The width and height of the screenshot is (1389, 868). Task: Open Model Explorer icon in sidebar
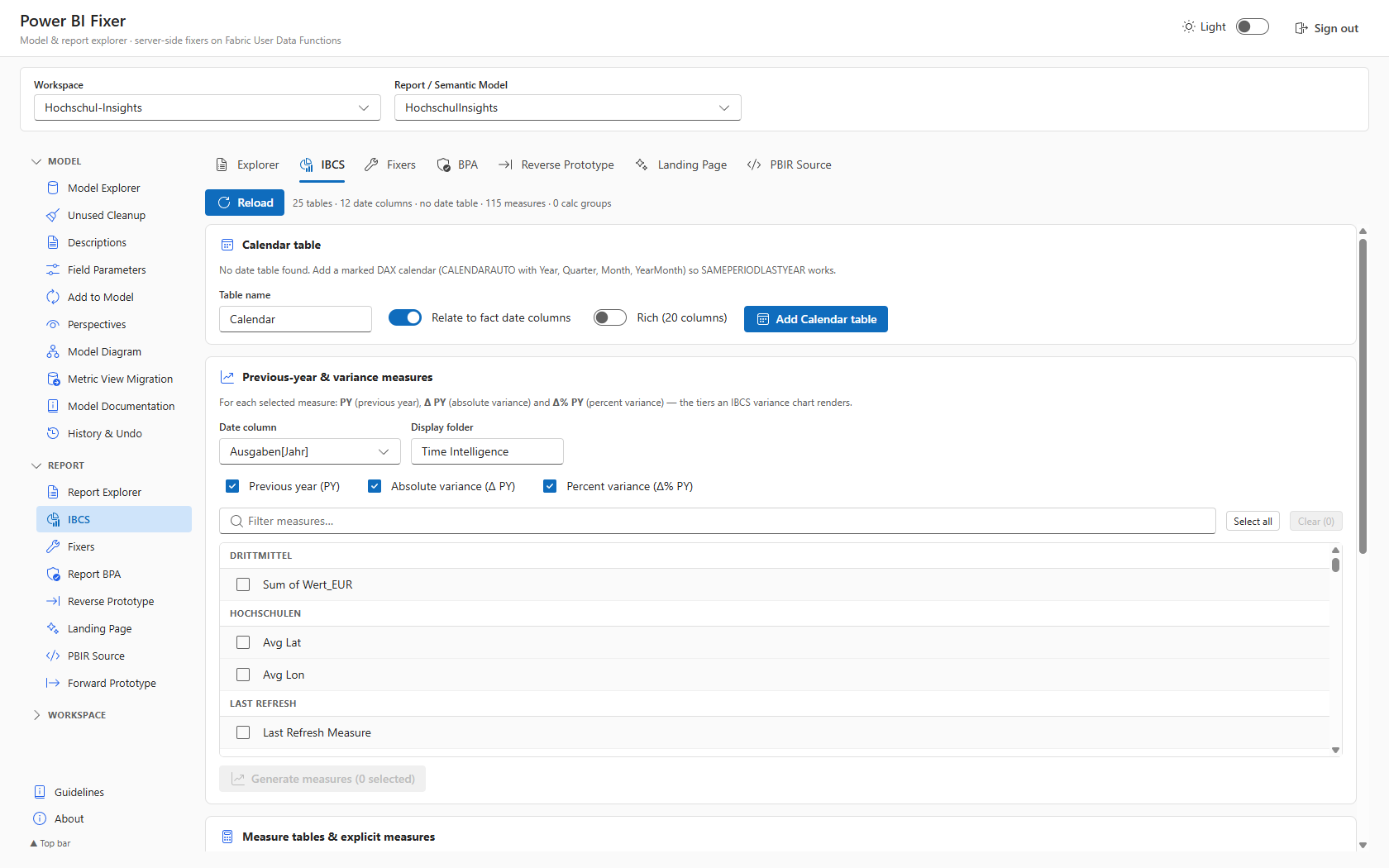[x=53, y=188]
